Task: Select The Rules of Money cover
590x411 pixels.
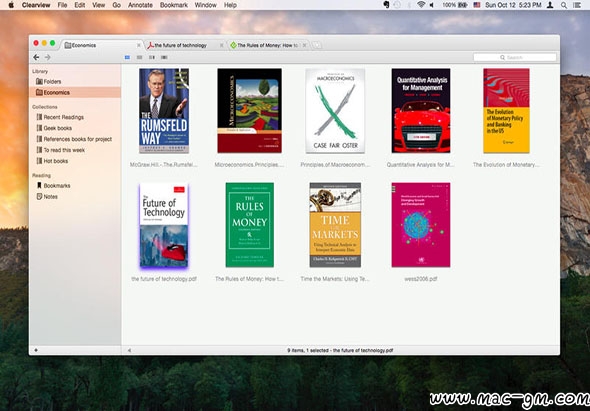Action: tap(249, 225)
